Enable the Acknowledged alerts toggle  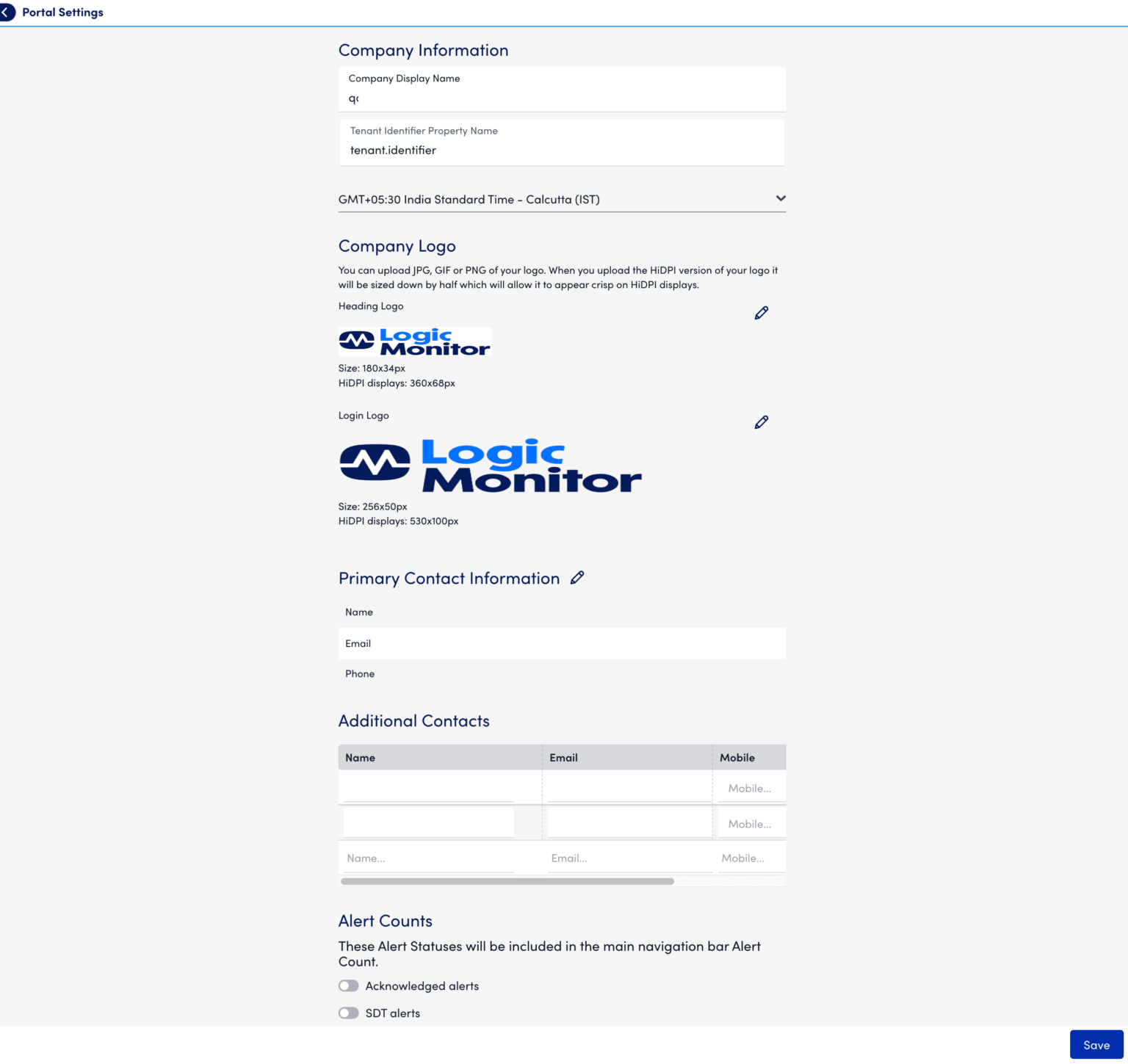coord(349,985)
